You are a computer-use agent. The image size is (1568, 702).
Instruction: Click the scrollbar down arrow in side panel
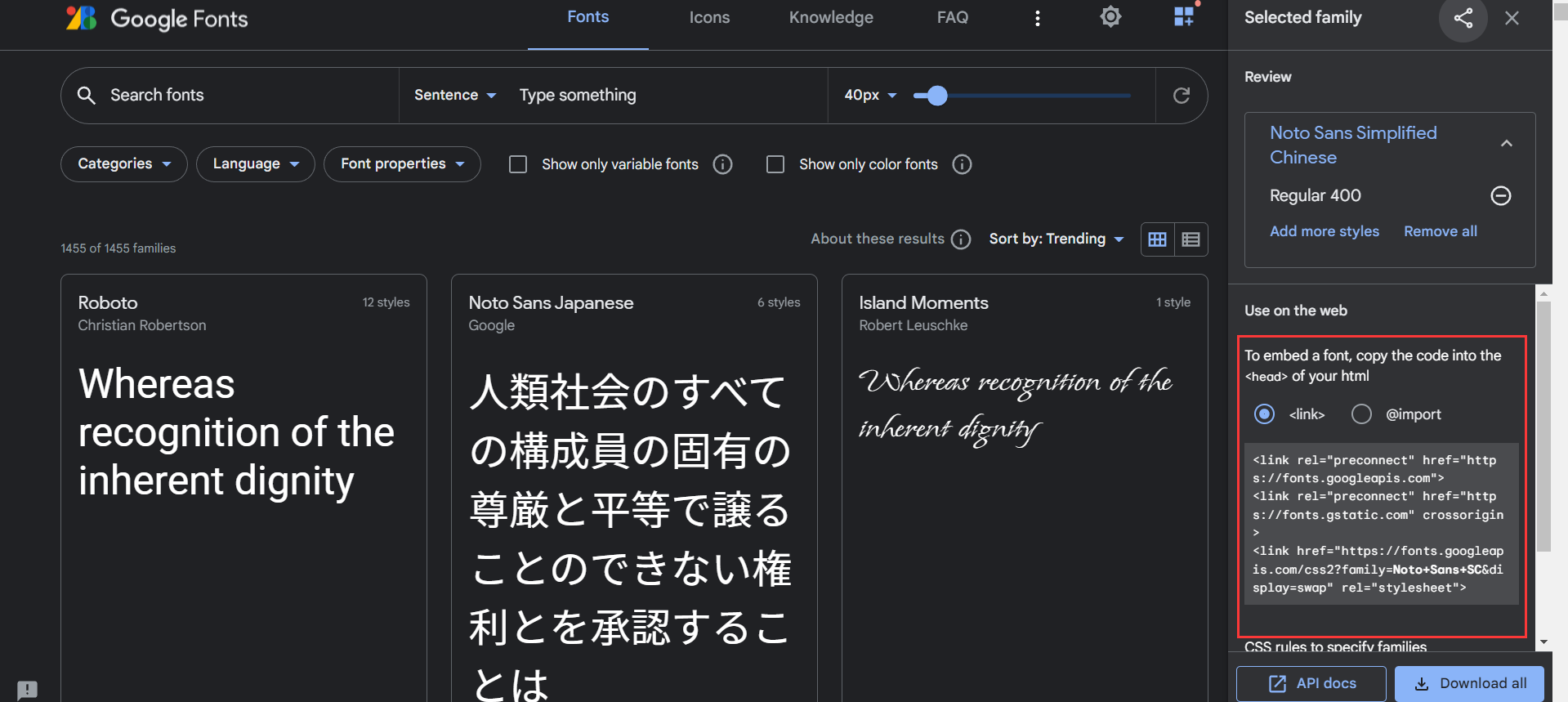coord(1543,642)
